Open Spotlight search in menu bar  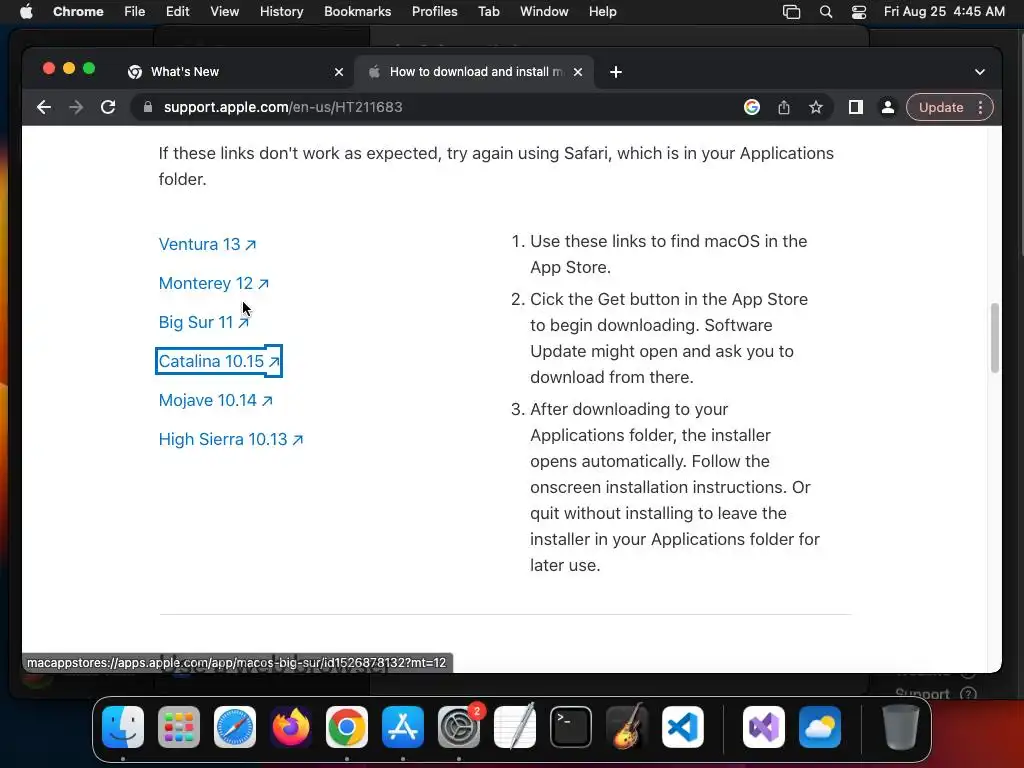825,12
